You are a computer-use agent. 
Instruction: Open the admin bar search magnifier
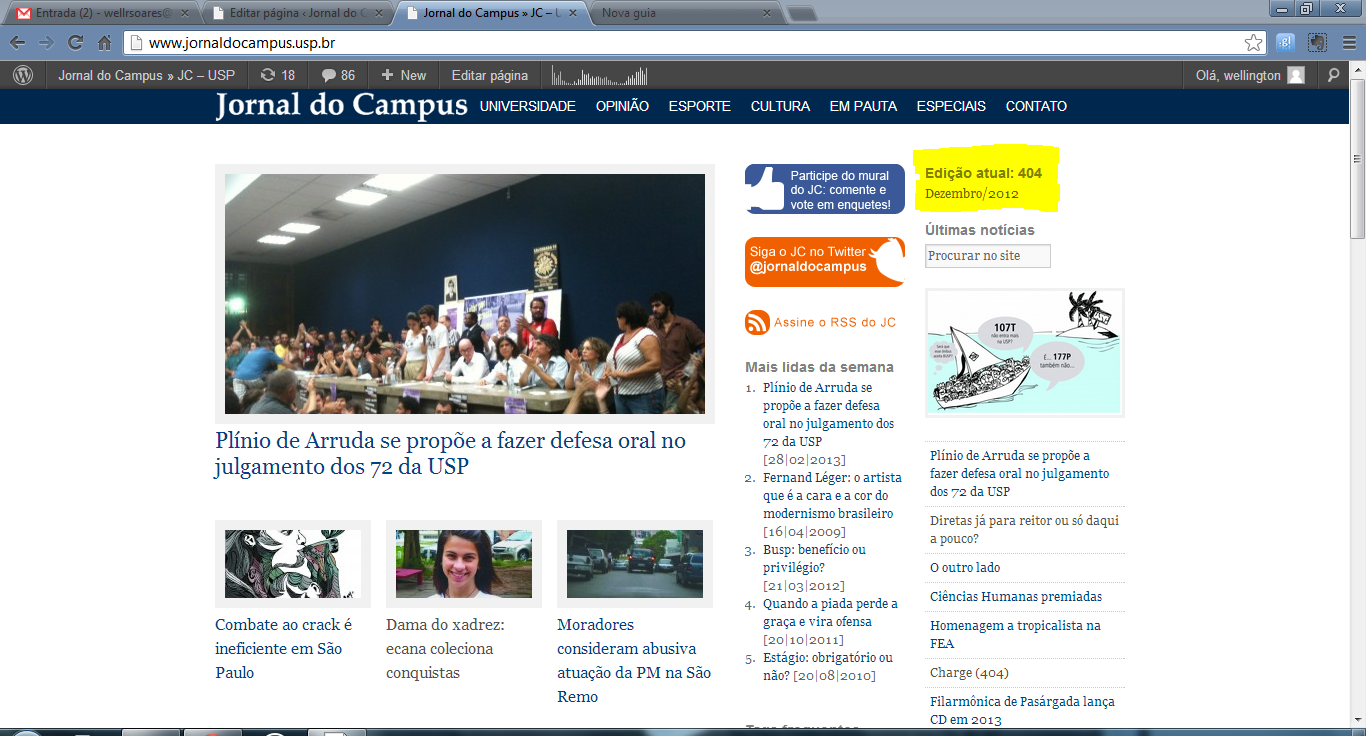coord(1333,75)
